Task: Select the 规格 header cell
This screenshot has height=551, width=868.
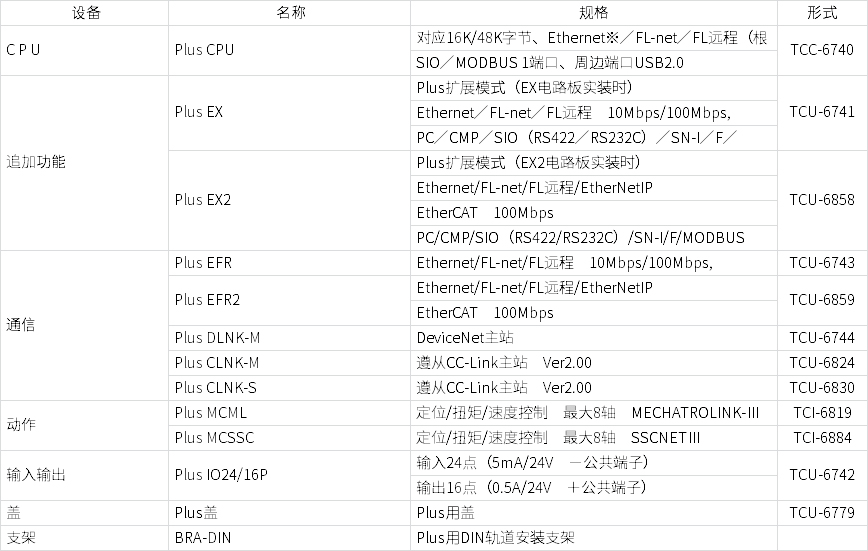Action: pyautogui.click(x=593, y=13)
